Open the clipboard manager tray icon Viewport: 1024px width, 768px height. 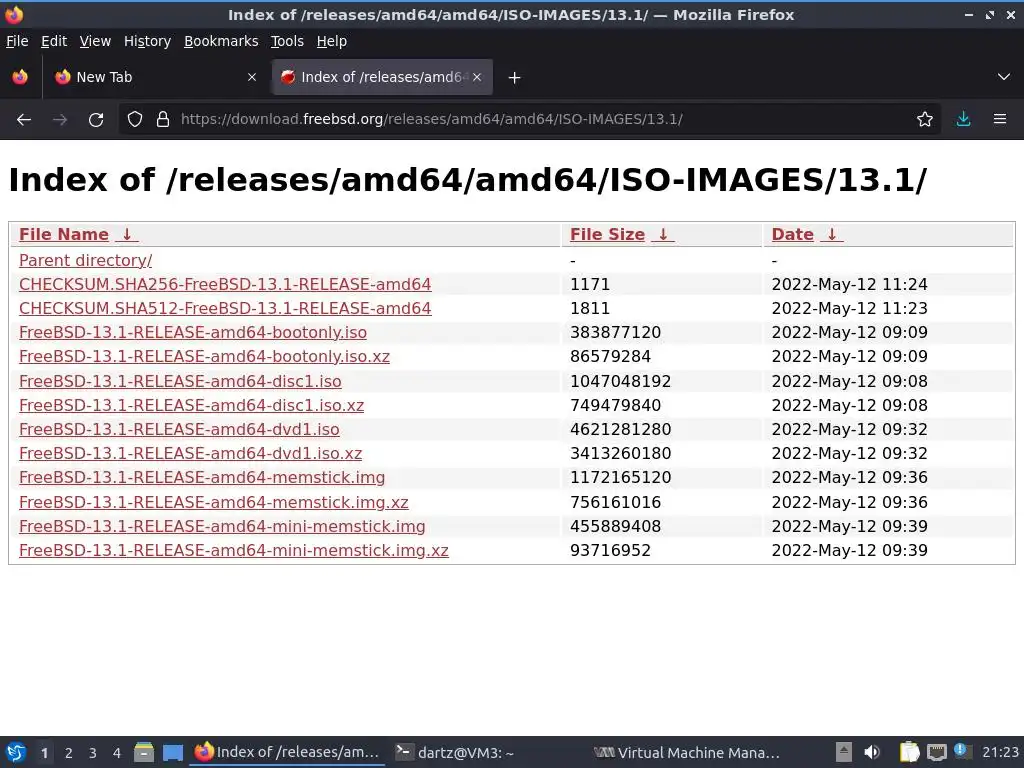(x=909, y=752)
